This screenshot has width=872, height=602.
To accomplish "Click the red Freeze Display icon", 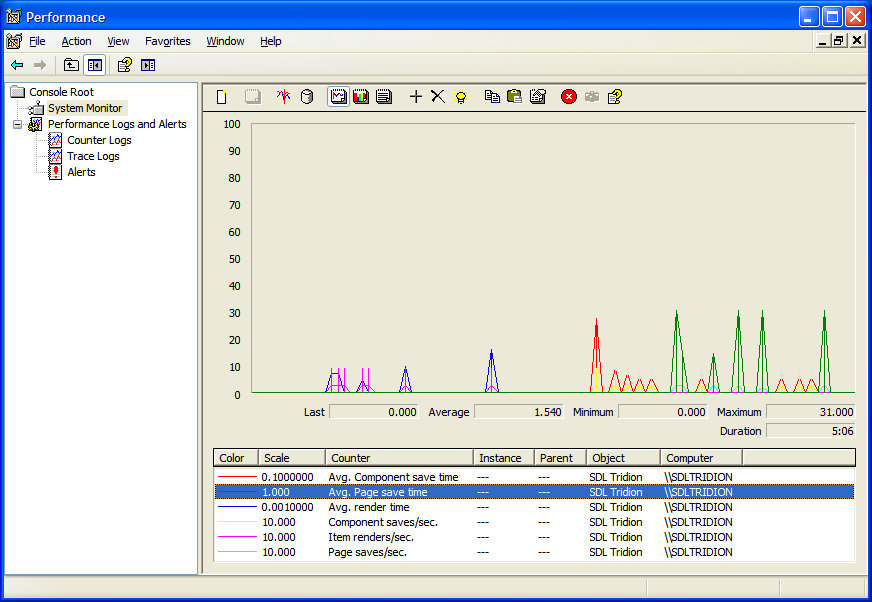I will (569, 97).
